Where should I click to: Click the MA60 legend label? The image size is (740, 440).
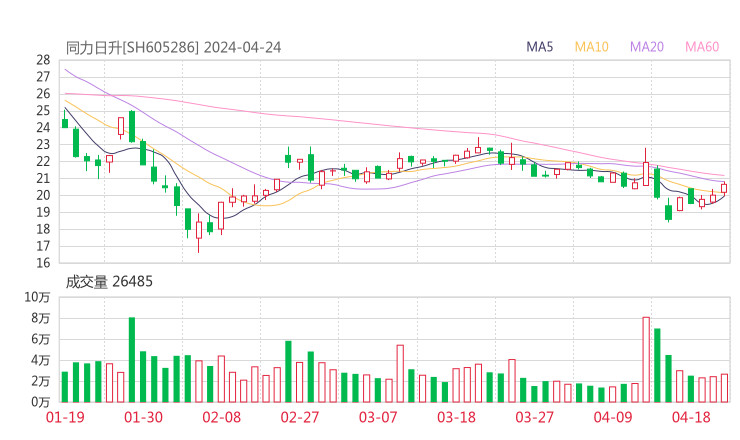coord(702,47)
